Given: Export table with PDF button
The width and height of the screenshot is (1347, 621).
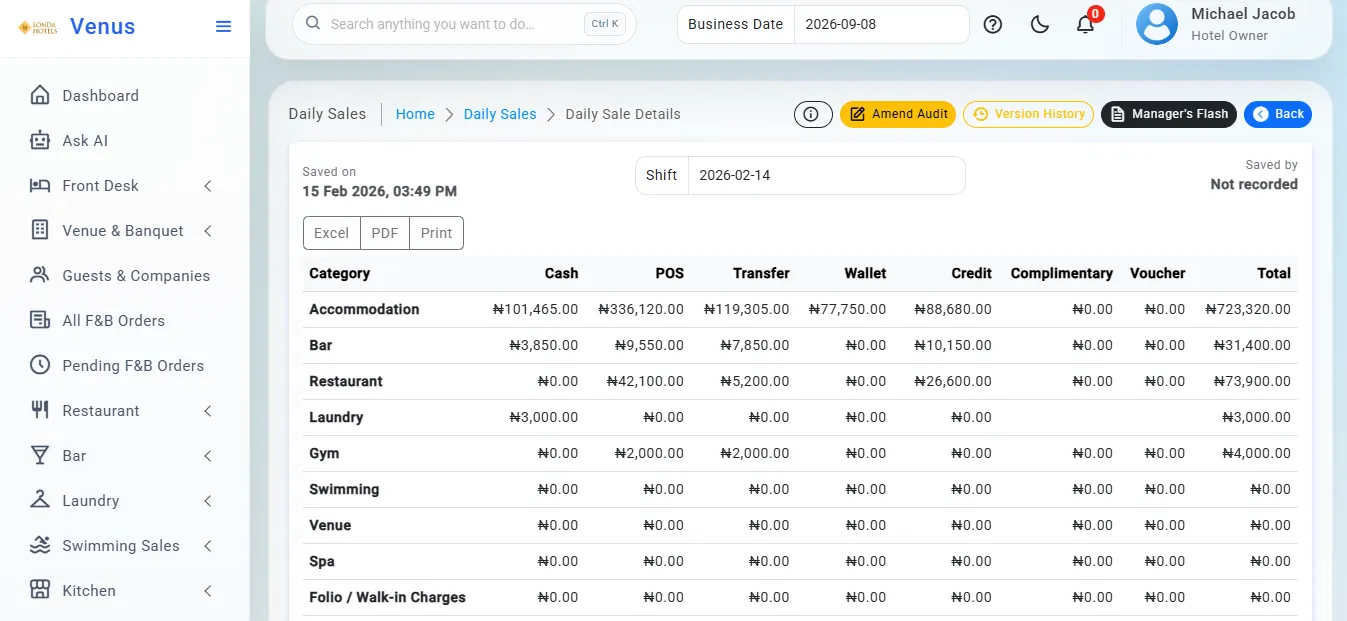Looking at the screenshot, I should pos(385,233).
